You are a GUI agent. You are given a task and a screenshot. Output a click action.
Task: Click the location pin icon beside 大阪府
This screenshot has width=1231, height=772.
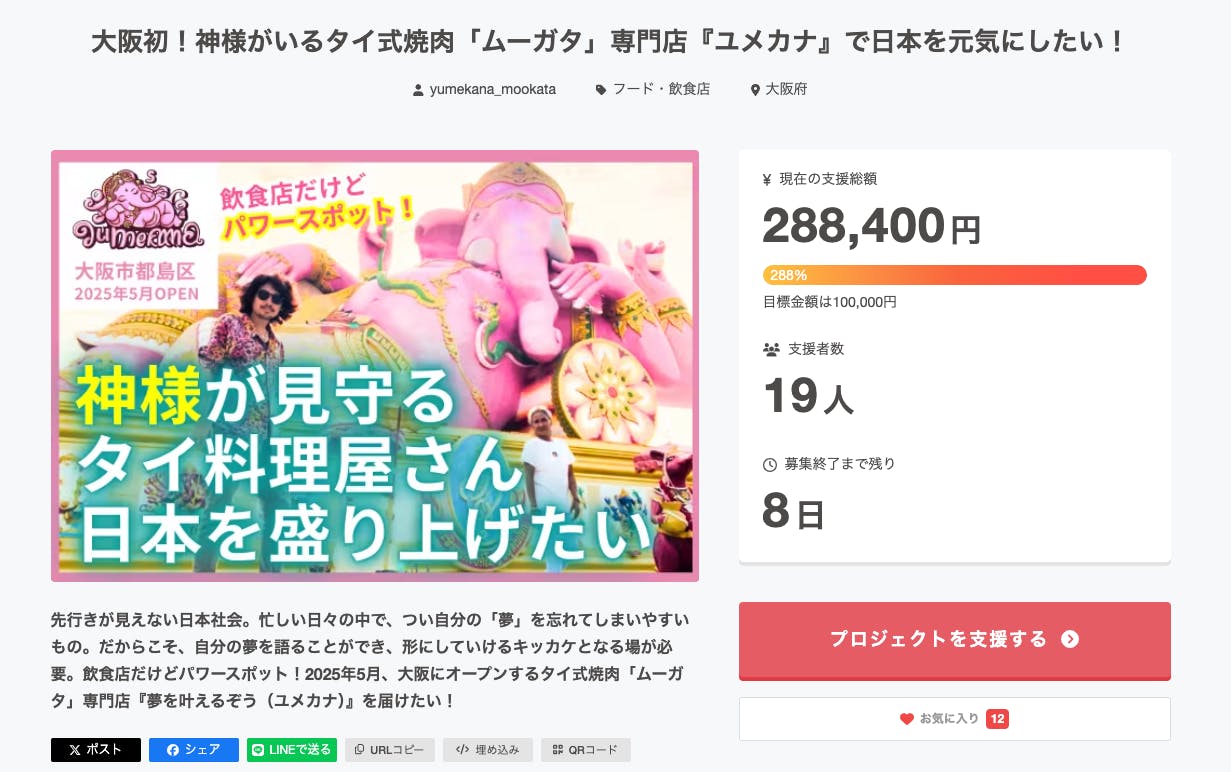pyautogui.click(x=755, y=90)
